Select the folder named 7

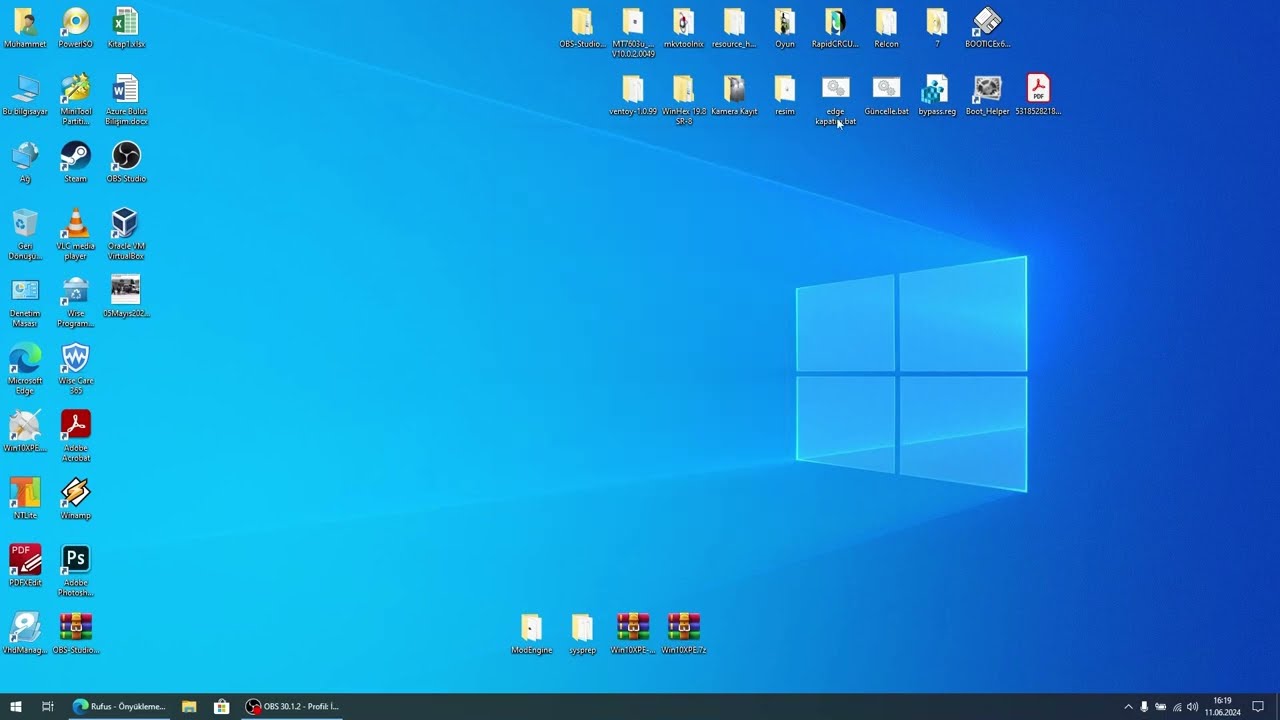pyautogui.click(x=937, y=28)
